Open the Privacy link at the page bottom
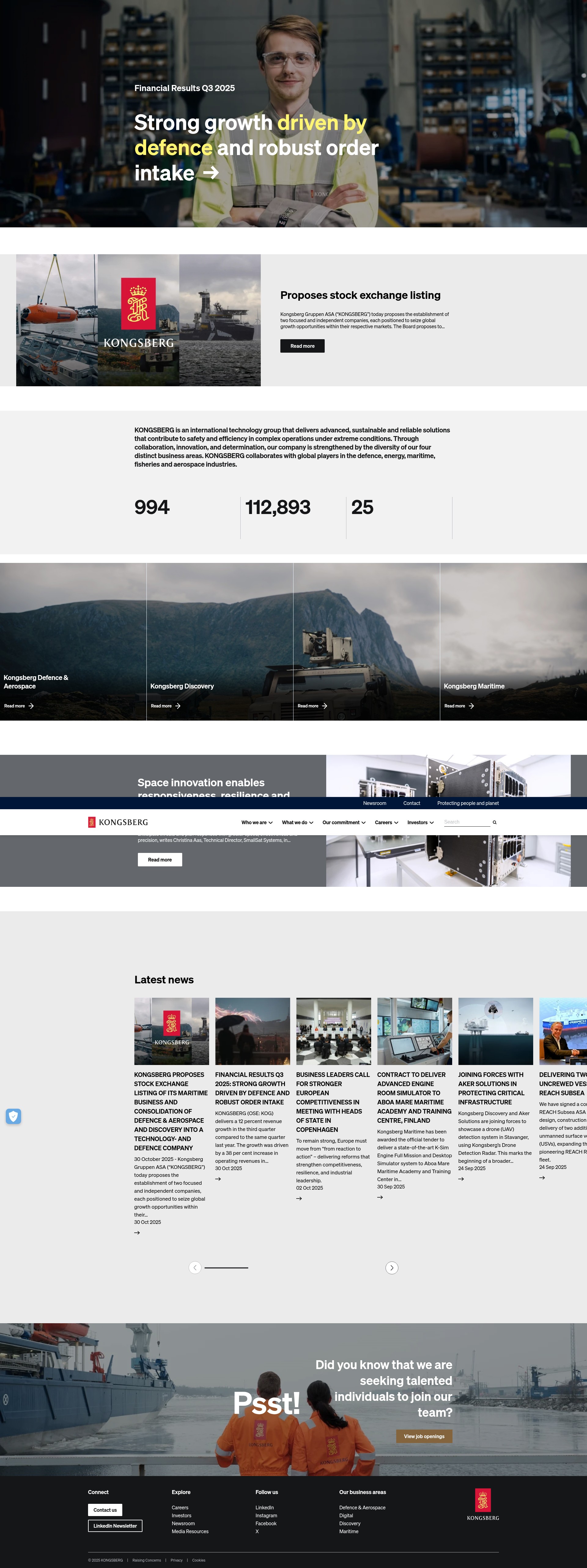The width and height of the screenshot is (587, 1568). 177,1560
